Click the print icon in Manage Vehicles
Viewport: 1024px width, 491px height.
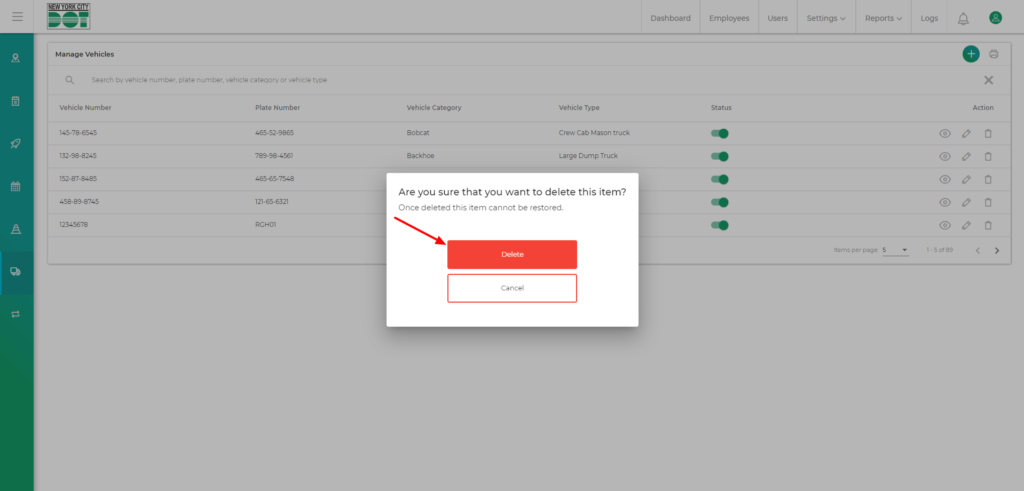coord(994,54)
